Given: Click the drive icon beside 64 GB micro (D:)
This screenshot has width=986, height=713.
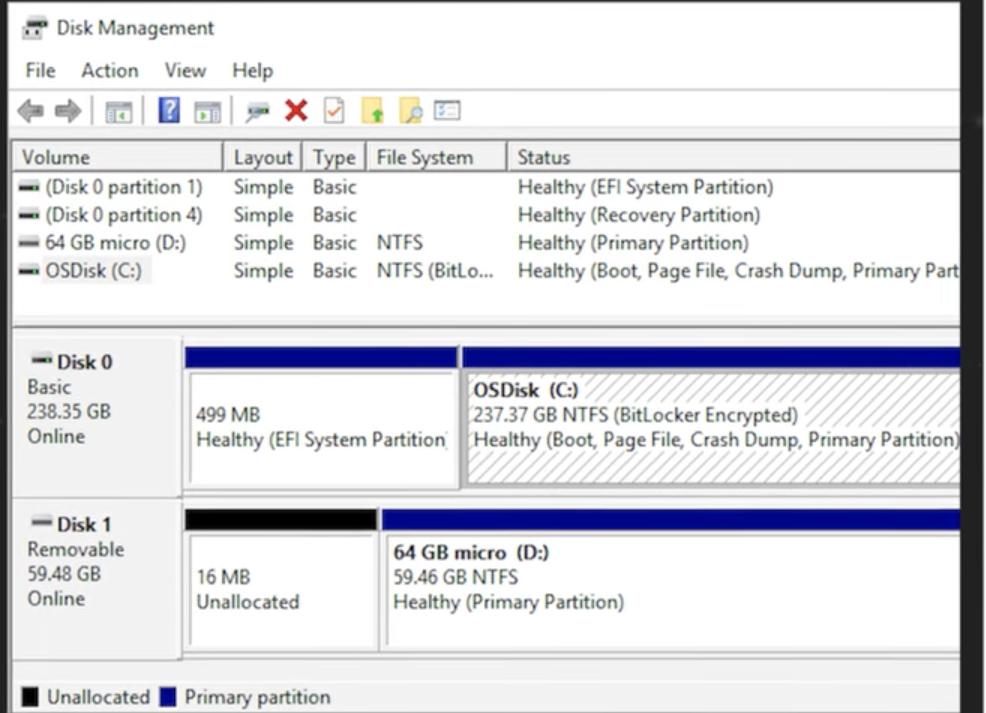Looking at the screenshot, I should (29, 243).
